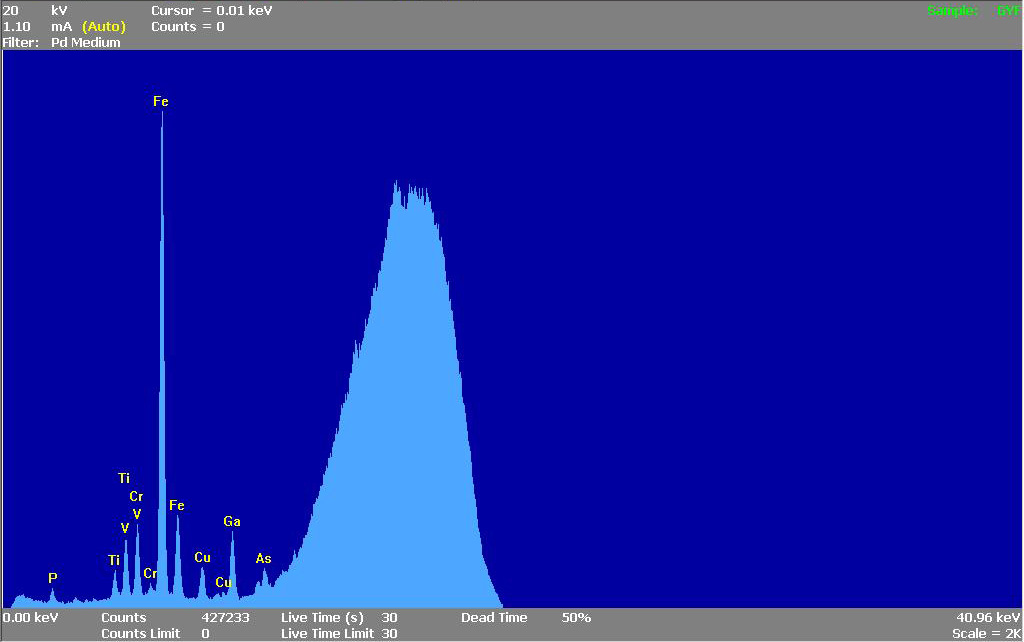Select the P peak label
The width and height of the screenshot is (1024, 642).
[x=53, y=578]
